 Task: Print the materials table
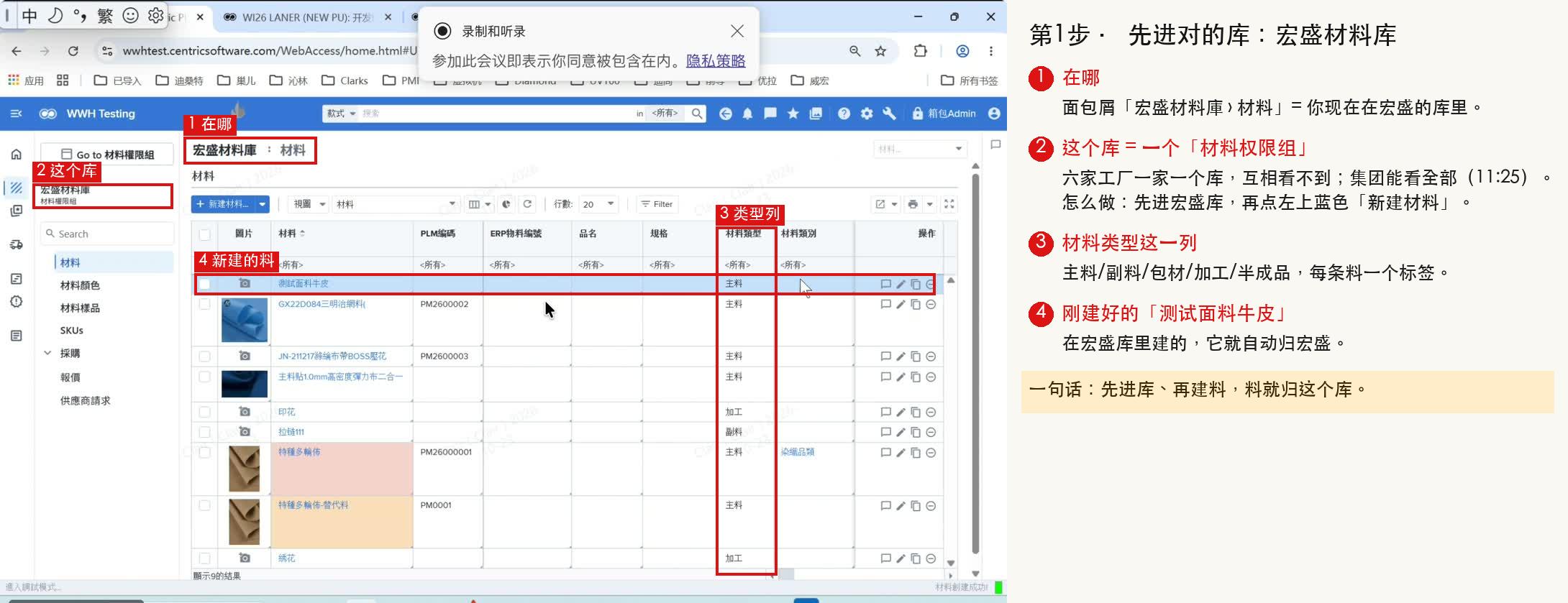pyautogui.click(x=913, y=204)
